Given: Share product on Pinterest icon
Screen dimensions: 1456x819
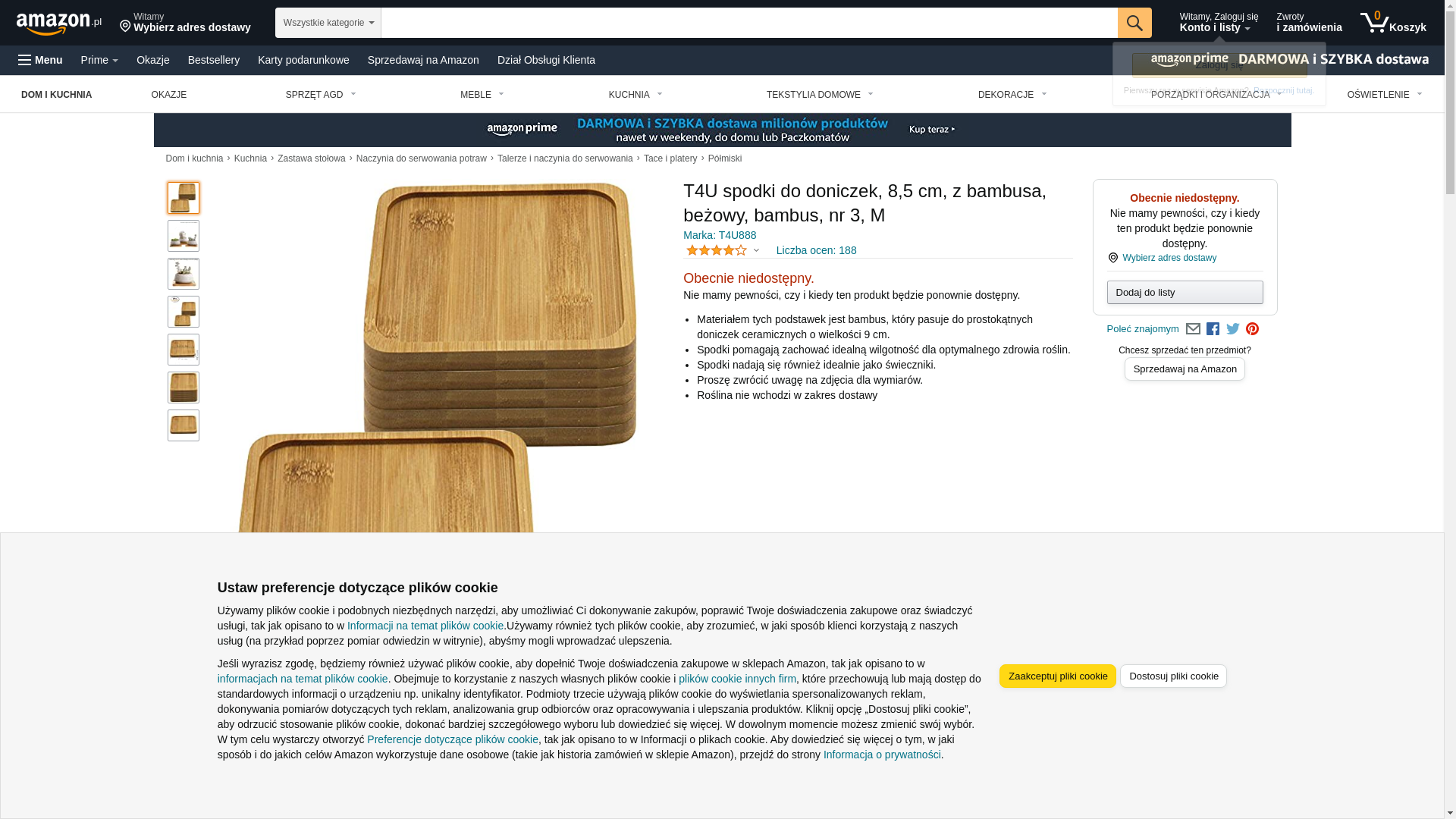Looking at the screenshot, I should (1252, 329).
